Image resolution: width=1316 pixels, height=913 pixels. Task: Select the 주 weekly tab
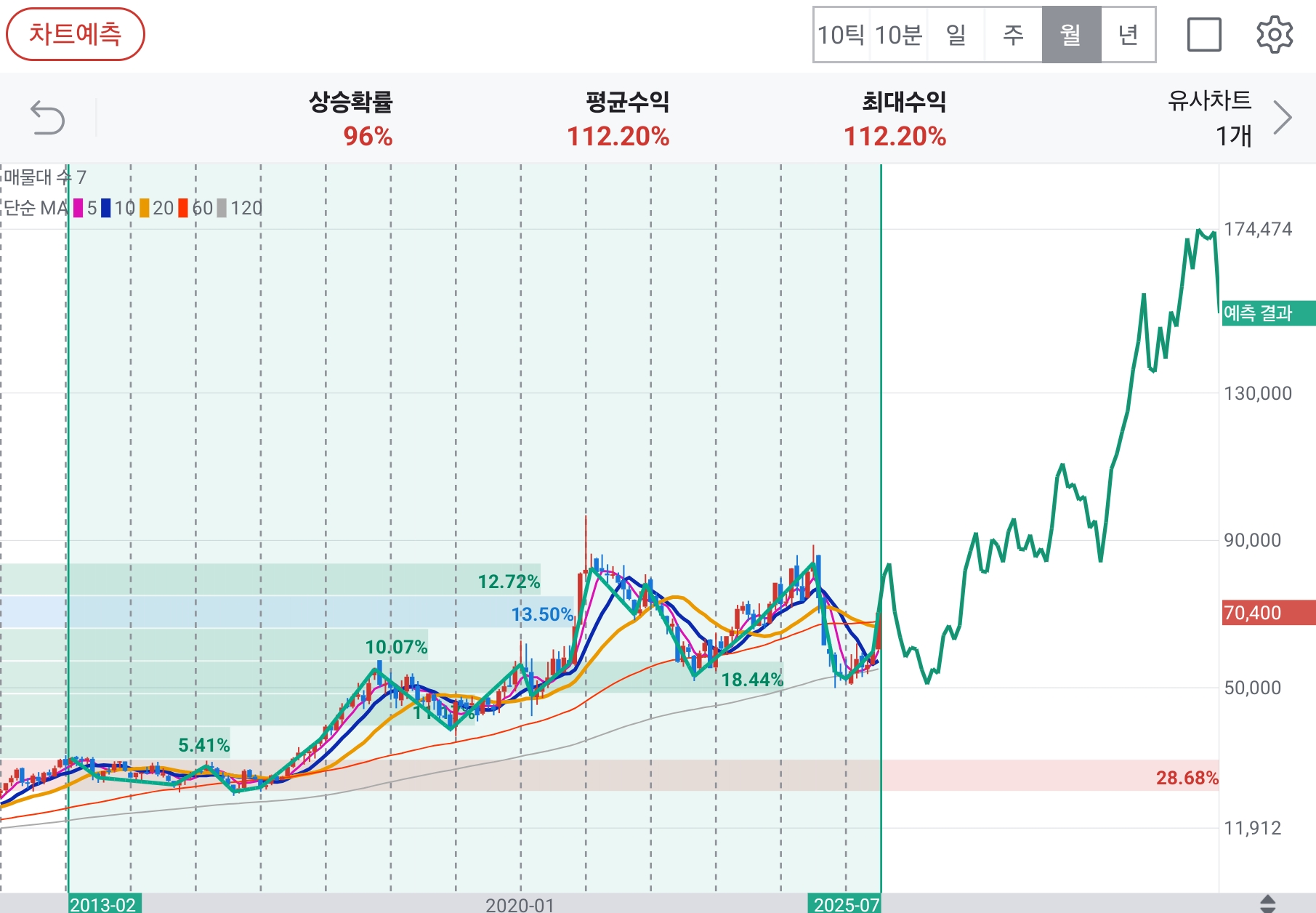pyautogui.click(x=1013, y=35)
